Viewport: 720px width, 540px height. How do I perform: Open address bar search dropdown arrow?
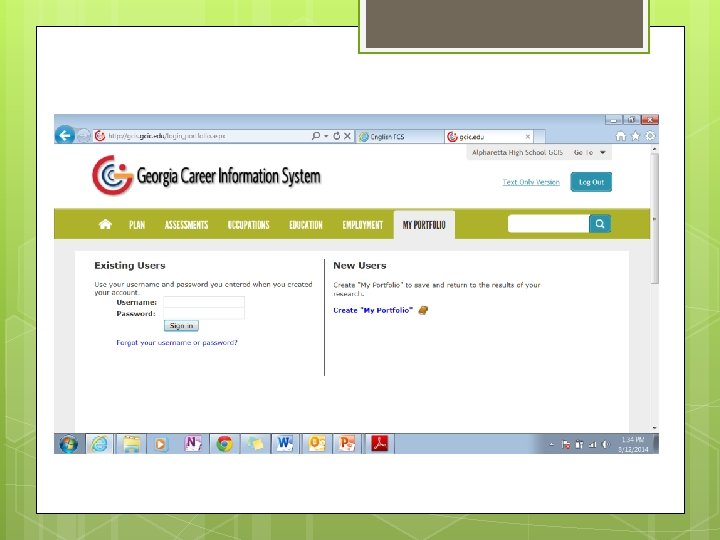coord(326,136)
